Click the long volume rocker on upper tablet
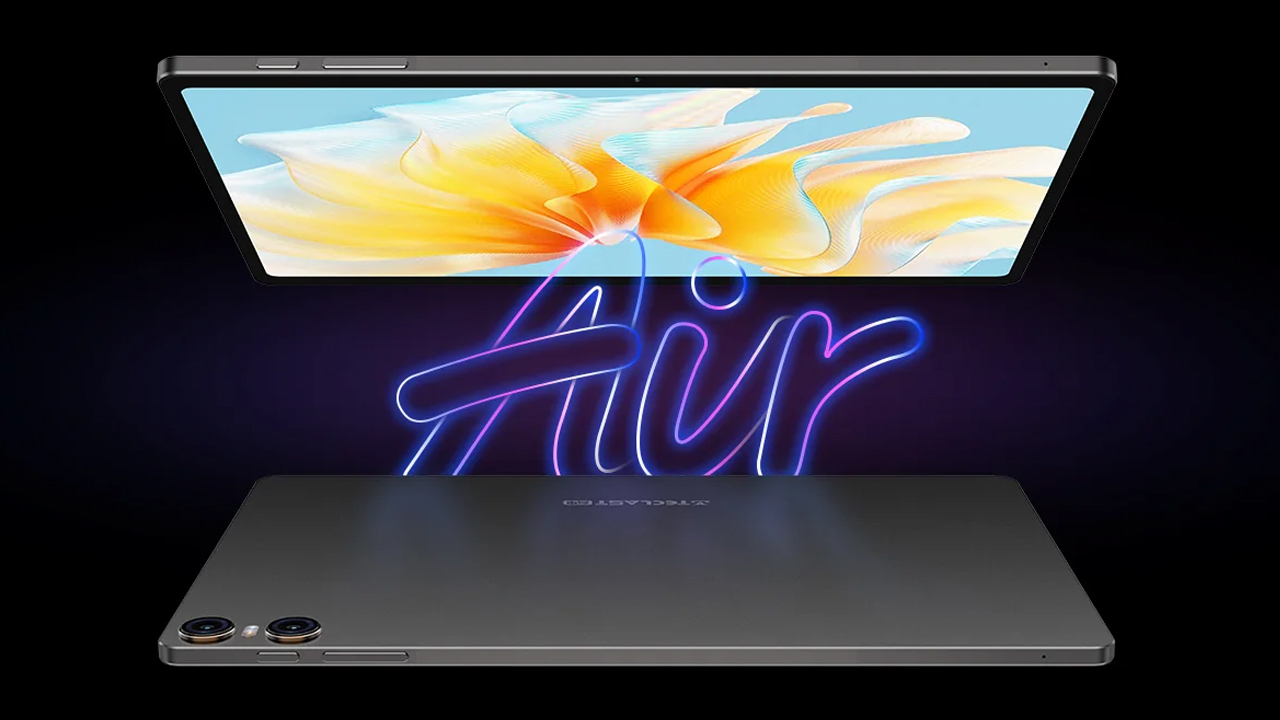The height and width of the screenshot is (720, 1280). 365,65
